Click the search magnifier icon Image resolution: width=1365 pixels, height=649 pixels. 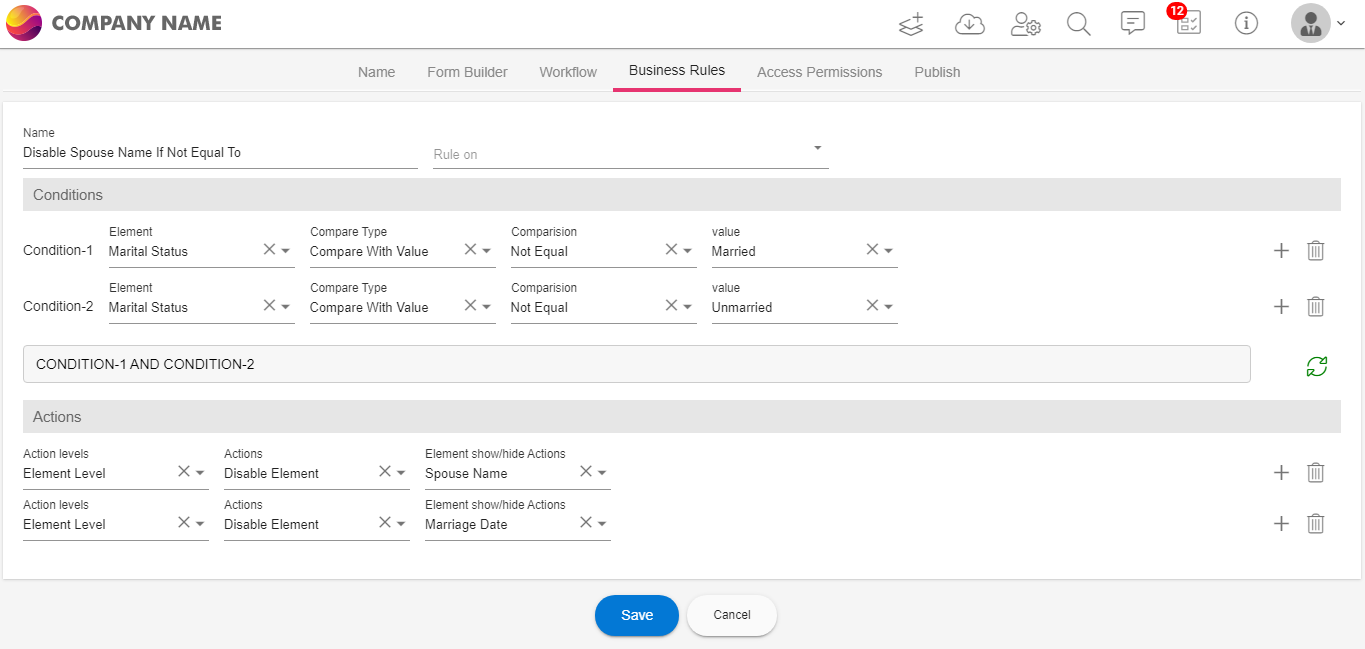pyautogui.click(x=1078, y=24)
